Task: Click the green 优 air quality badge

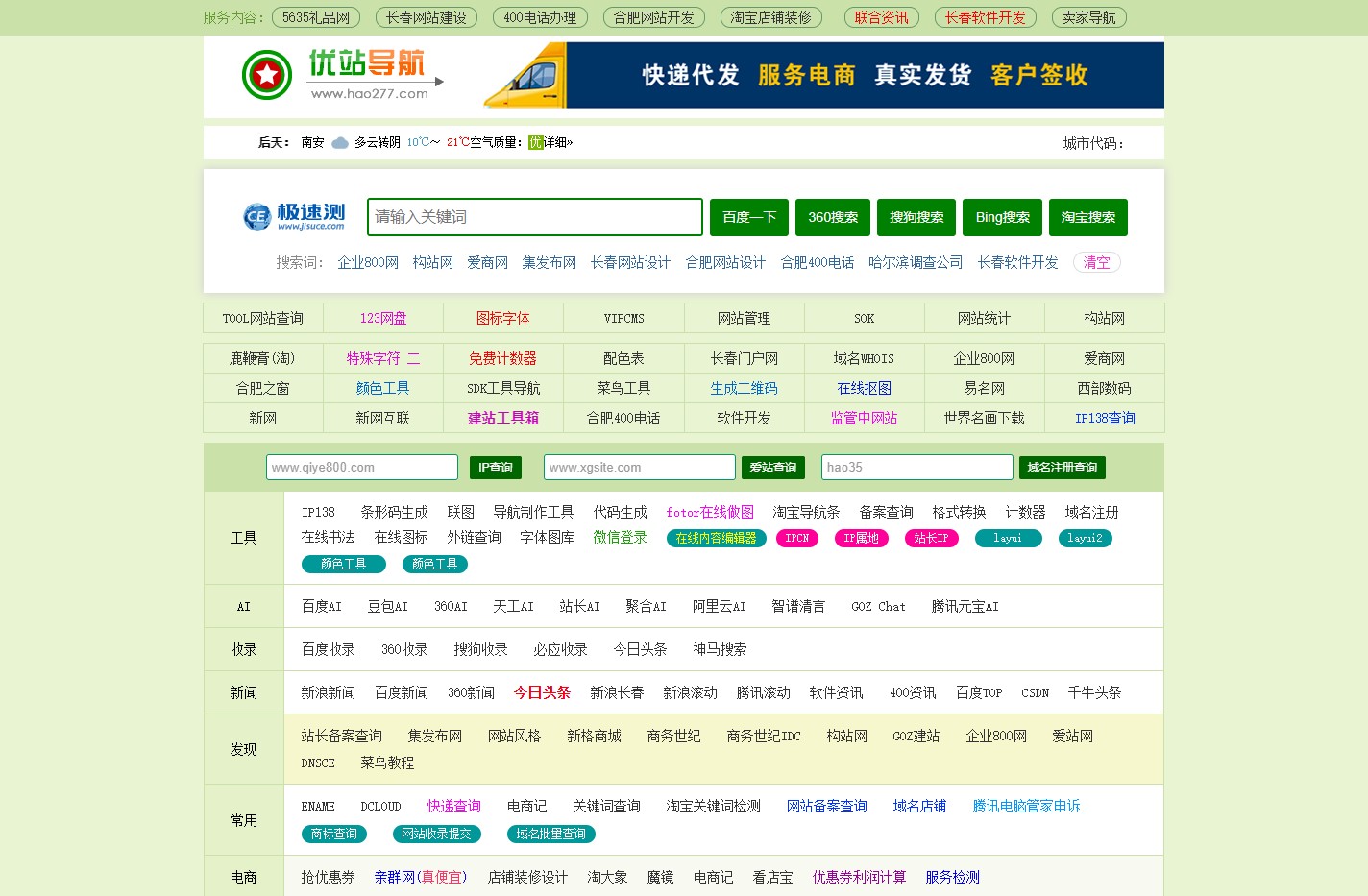Action: (536, 142)
